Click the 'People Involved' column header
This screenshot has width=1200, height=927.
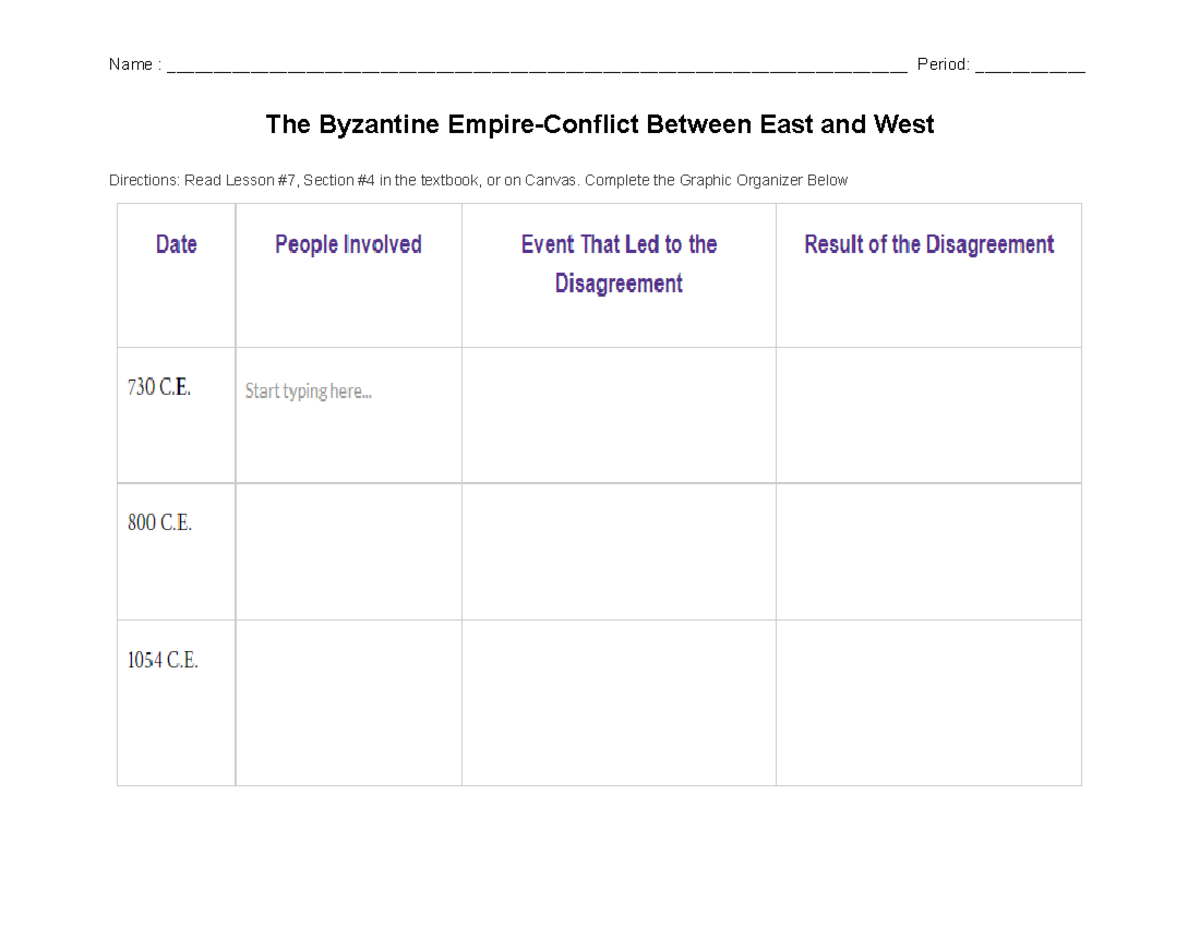348,244
